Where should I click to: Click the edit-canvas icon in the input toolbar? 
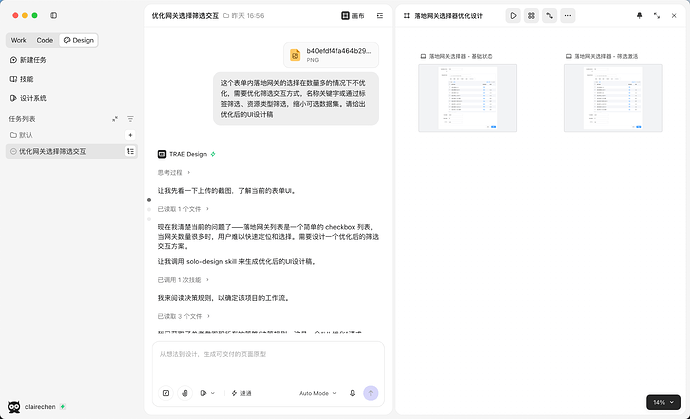(166, 393)
